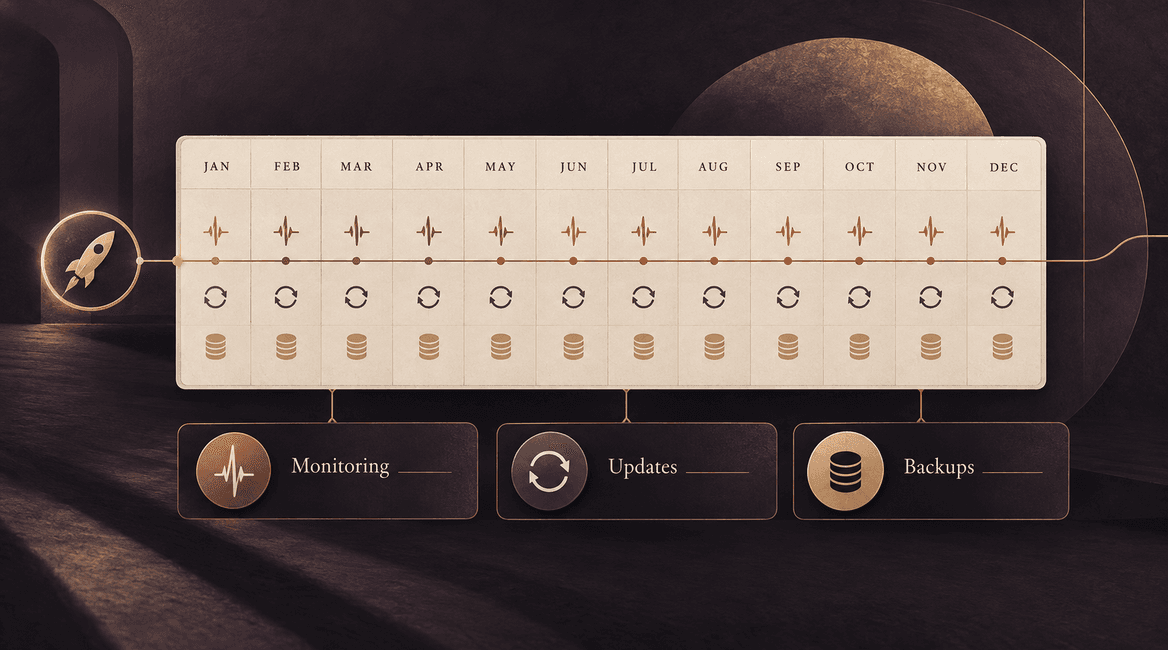Click the NOV backups database icon
The width and height of the screenshot is (1168, 650).
point(931,347)
